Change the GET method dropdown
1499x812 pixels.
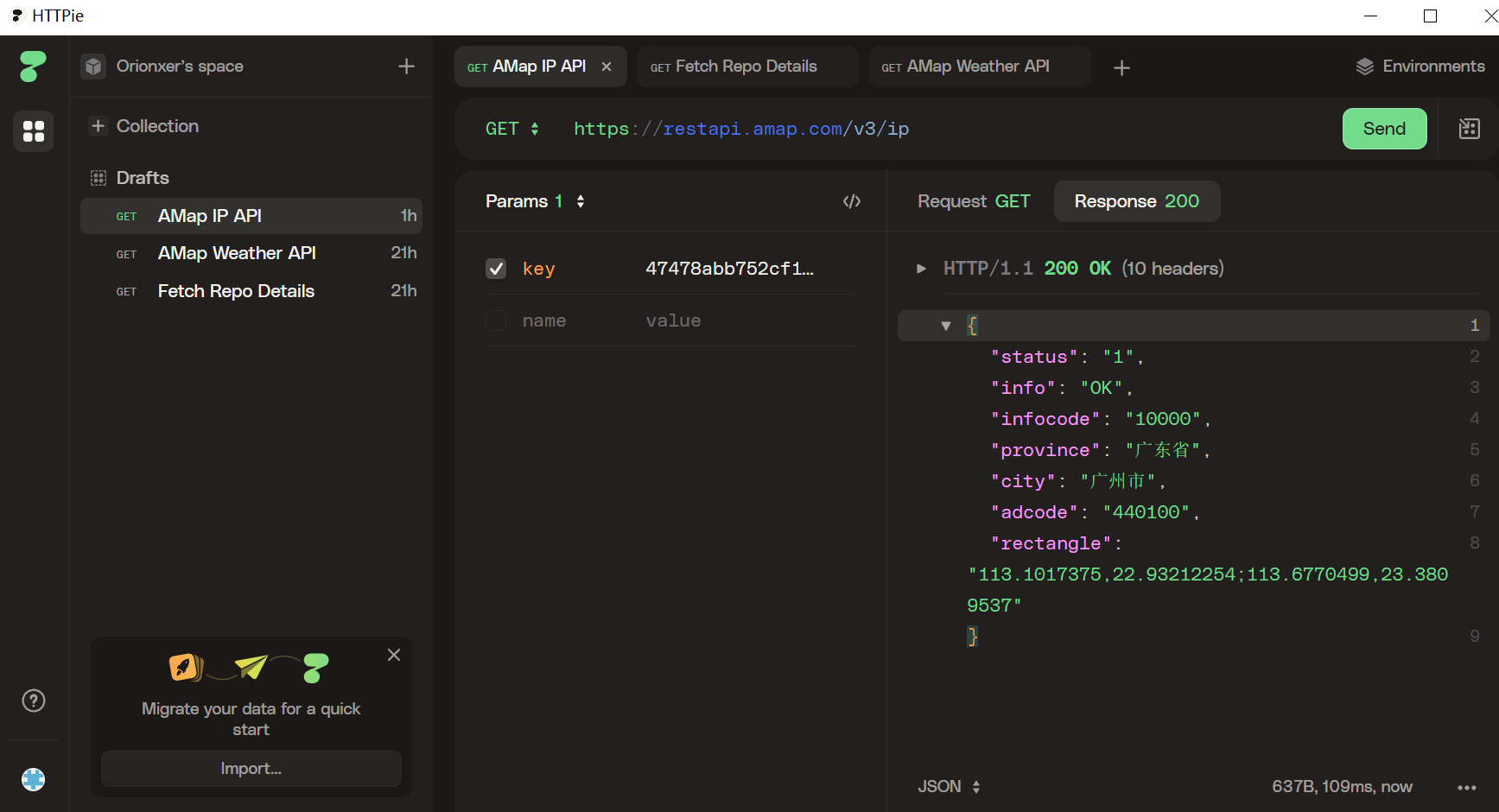(512, 129)
